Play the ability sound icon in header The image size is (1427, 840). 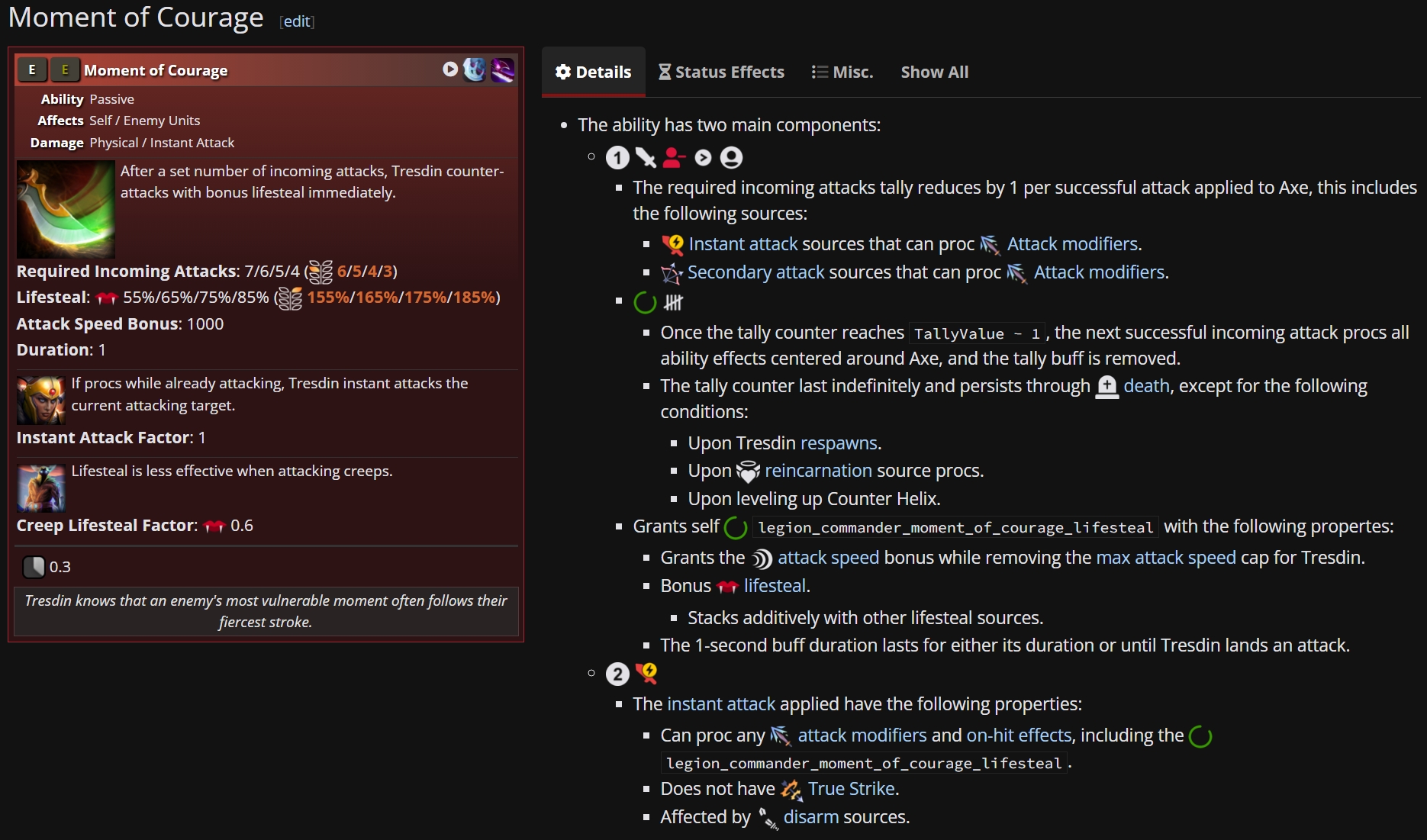point(450,69)
